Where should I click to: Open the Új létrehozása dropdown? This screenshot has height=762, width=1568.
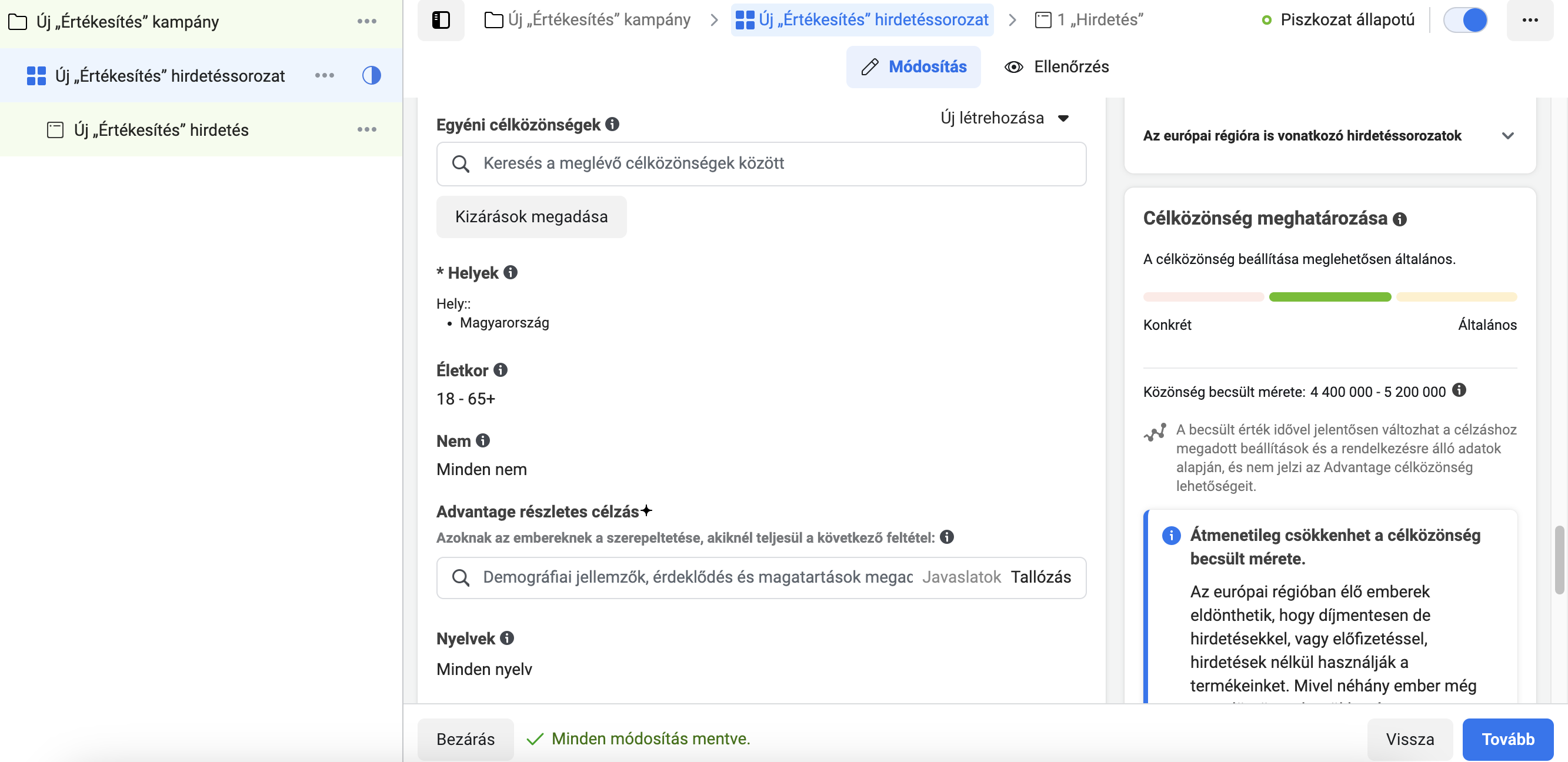click(x=1005, y=118)
